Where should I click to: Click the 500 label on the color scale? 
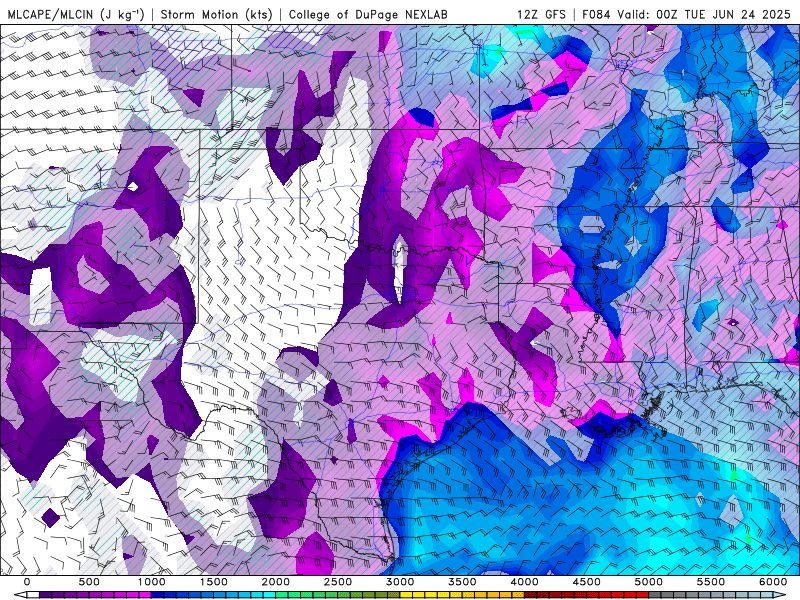click(89, 582)
